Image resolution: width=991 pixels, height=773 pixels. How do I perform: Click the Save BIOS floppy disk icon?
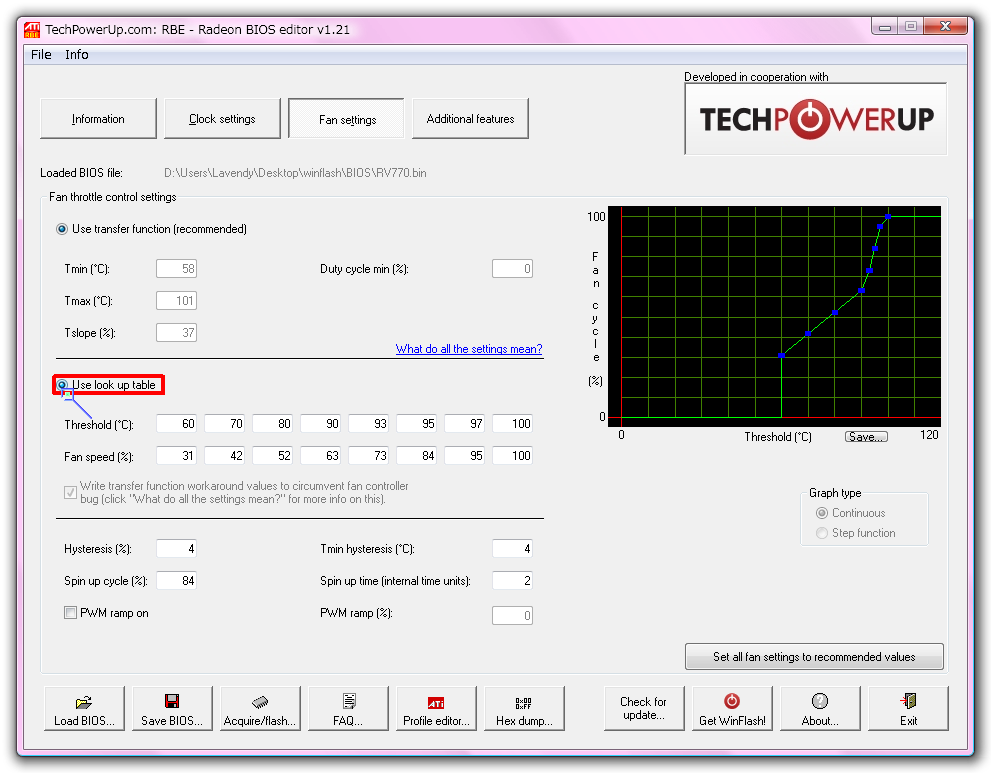tap(172, 701)
